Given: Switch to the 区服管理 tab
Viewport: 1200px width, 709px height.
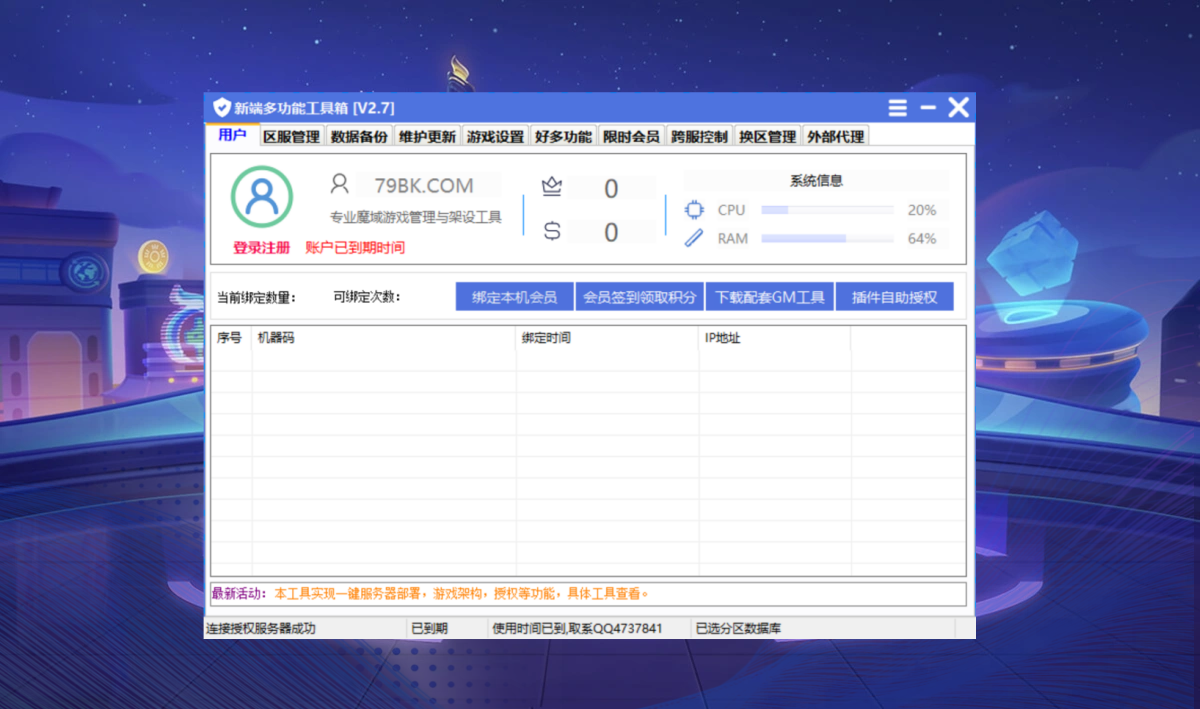Looking at the screenshot, I should (x=291, y=135).
